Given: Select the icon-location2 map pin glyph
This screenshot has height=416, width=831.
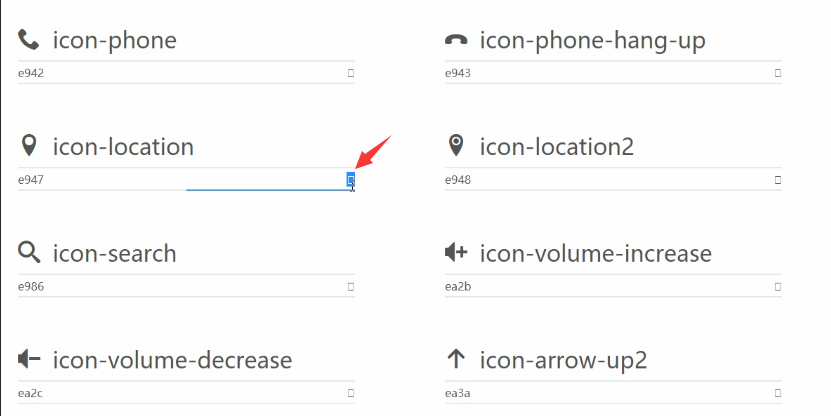Looking at the screenshot, I should pos(456,146).
